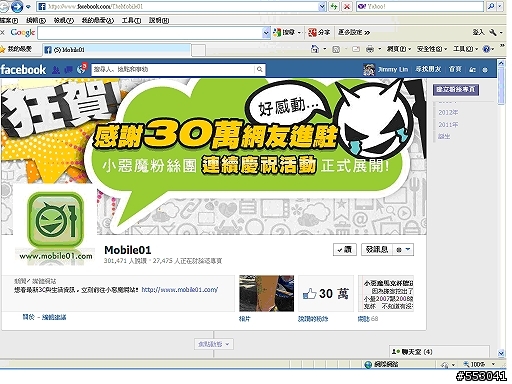
Task: Open the http://www.mobile01.com/ link
Action: 180,290
